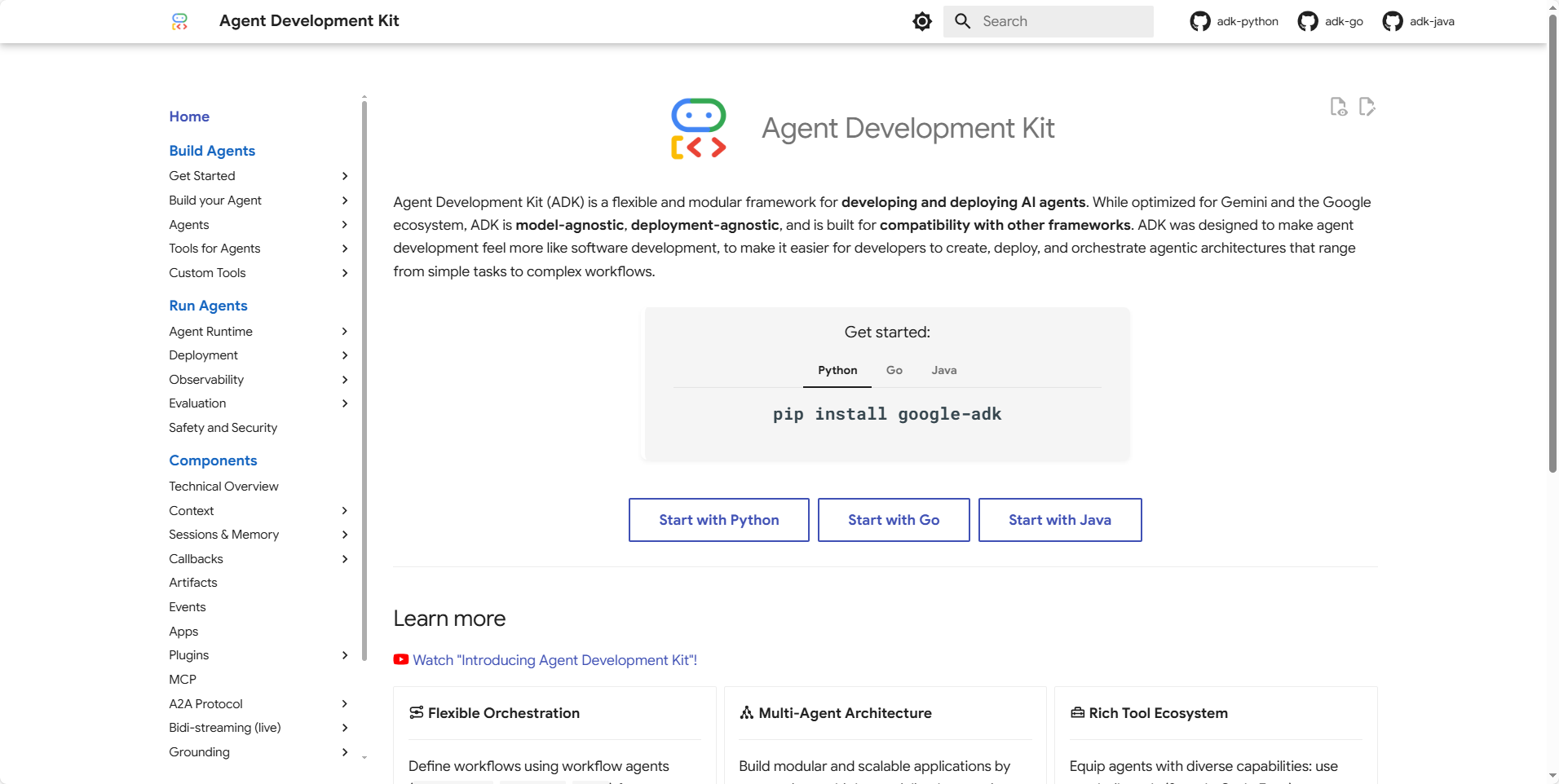Screen dimensions: 1559x784
Task: Expand the Sessions & Memory section
Action: pyautogui.click(x=345, y=535)
